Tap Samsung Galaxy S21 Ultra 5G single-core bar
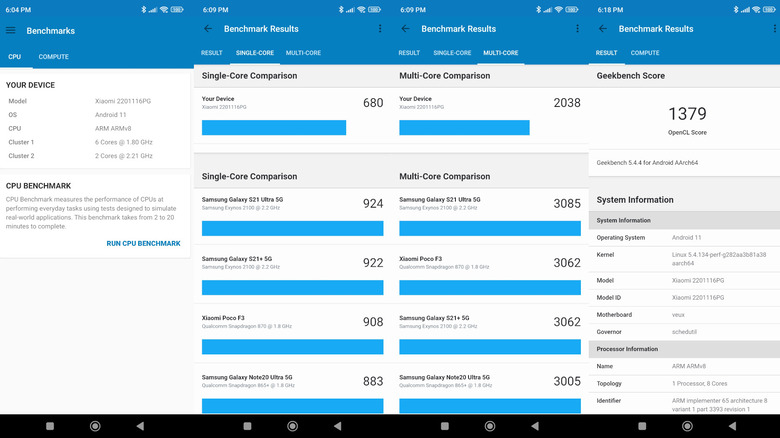The image size is (780, 438). point(292,228)
